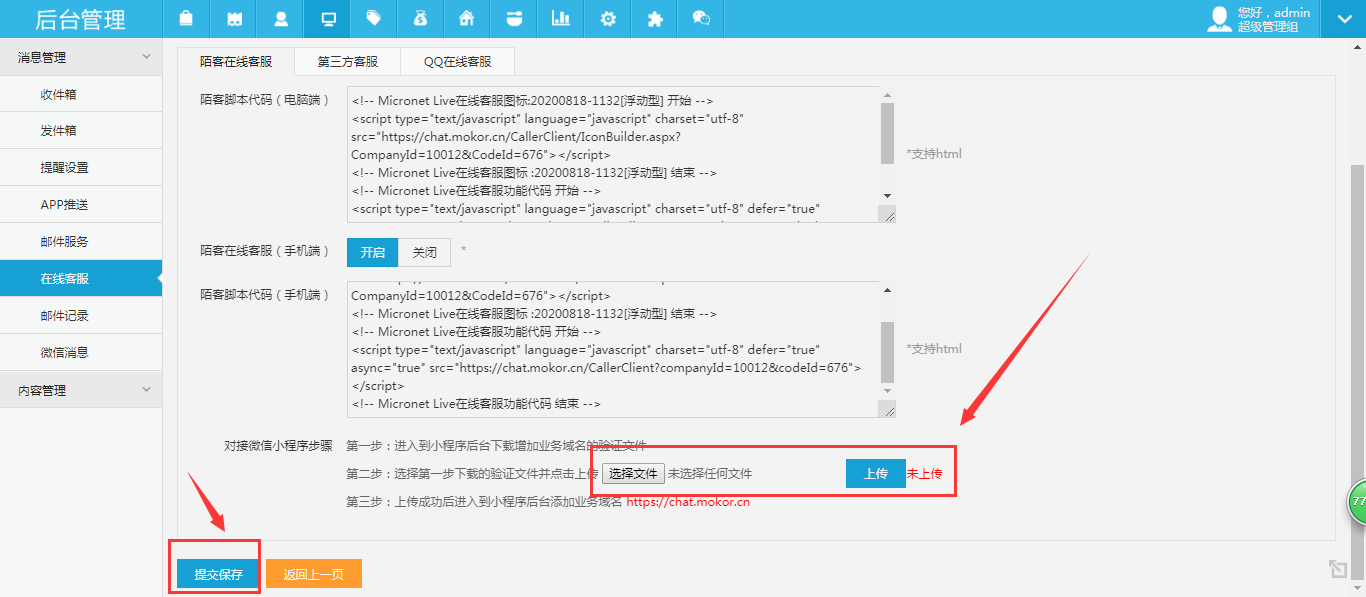Open the https://chat.mokor.cn link

(688, 501)
